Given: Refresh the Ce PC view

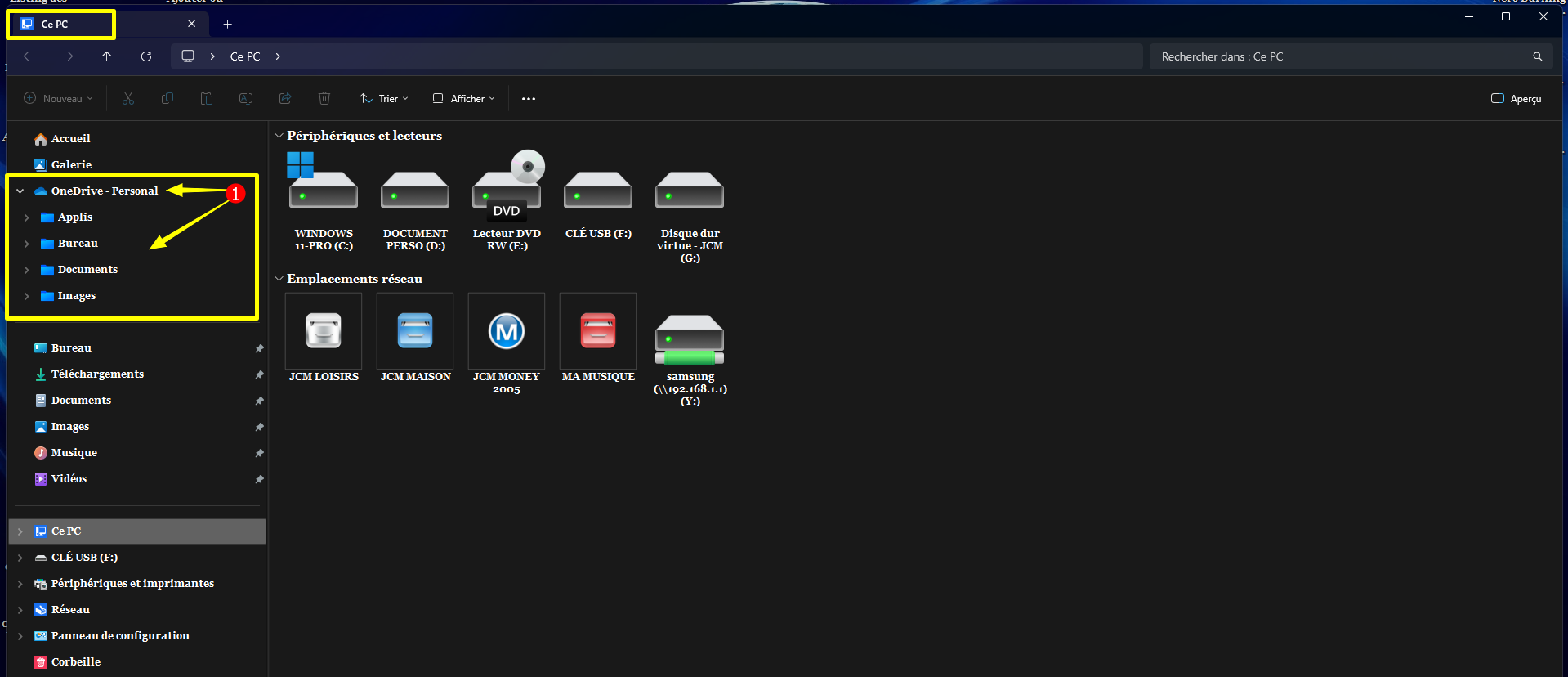Looking at the screenshot, I should [x=146, y=56].
